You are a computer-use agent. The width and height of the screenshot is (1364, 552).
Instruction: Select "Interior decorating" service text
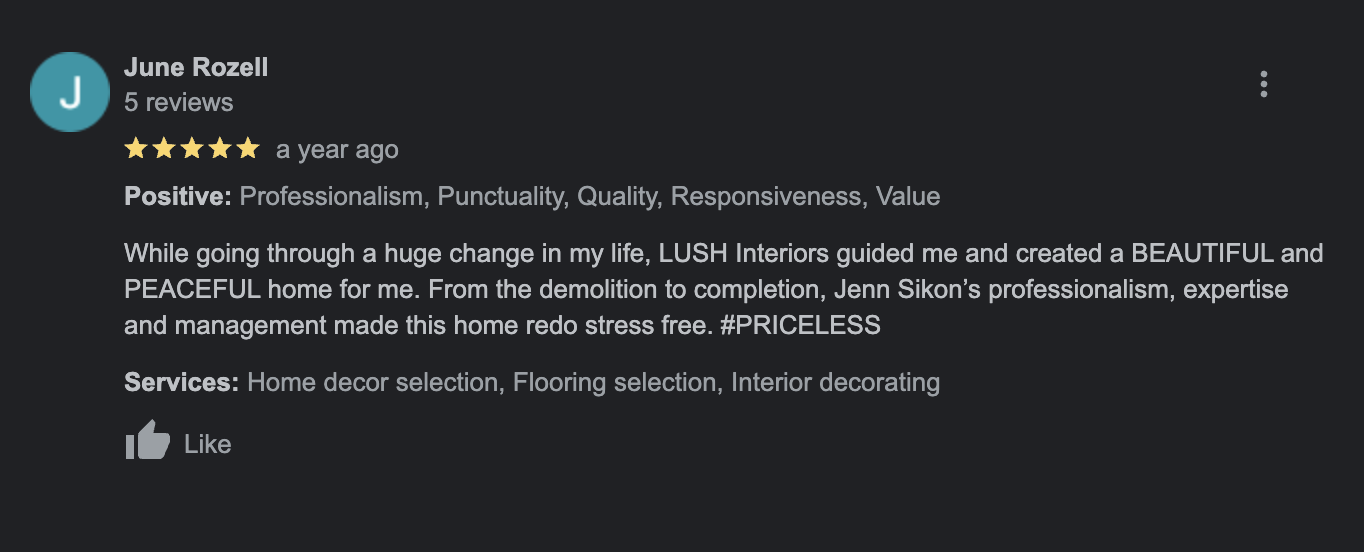(836, 382)
